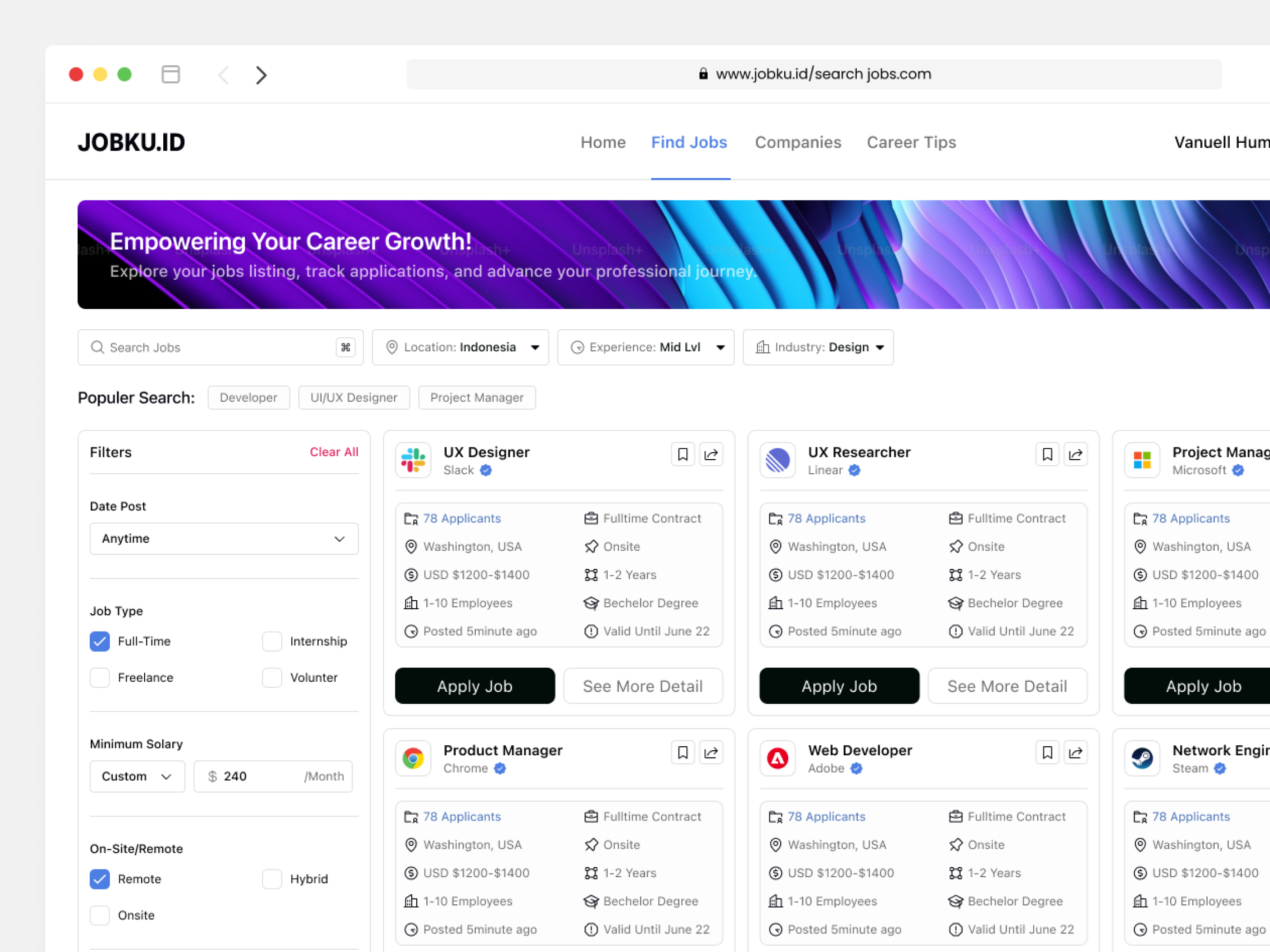Click the Clear All filters link

point(333,452)
